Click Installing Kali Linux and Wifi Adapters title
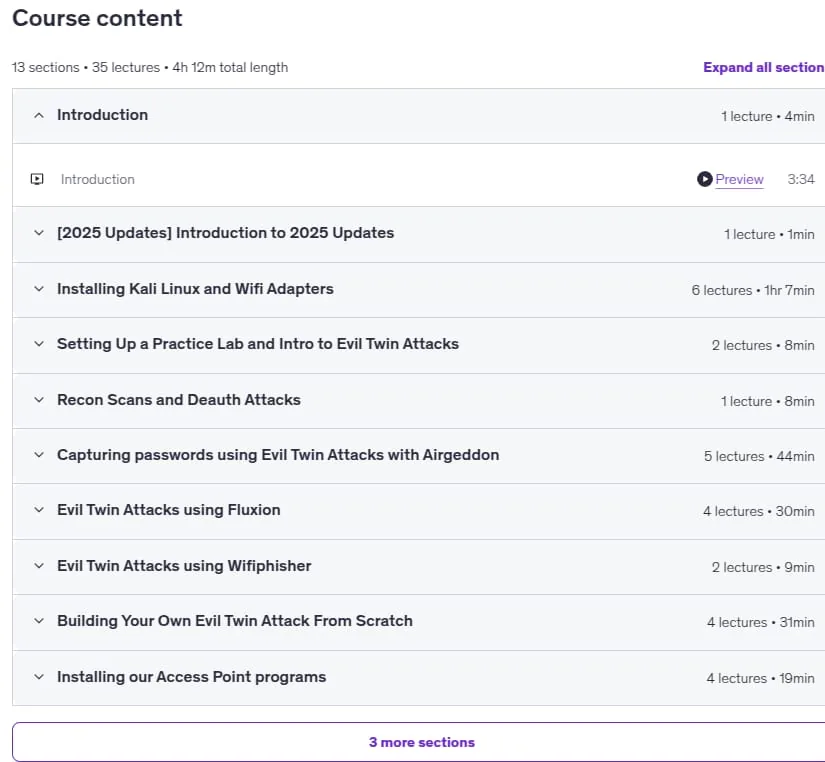 click(195, 289)
